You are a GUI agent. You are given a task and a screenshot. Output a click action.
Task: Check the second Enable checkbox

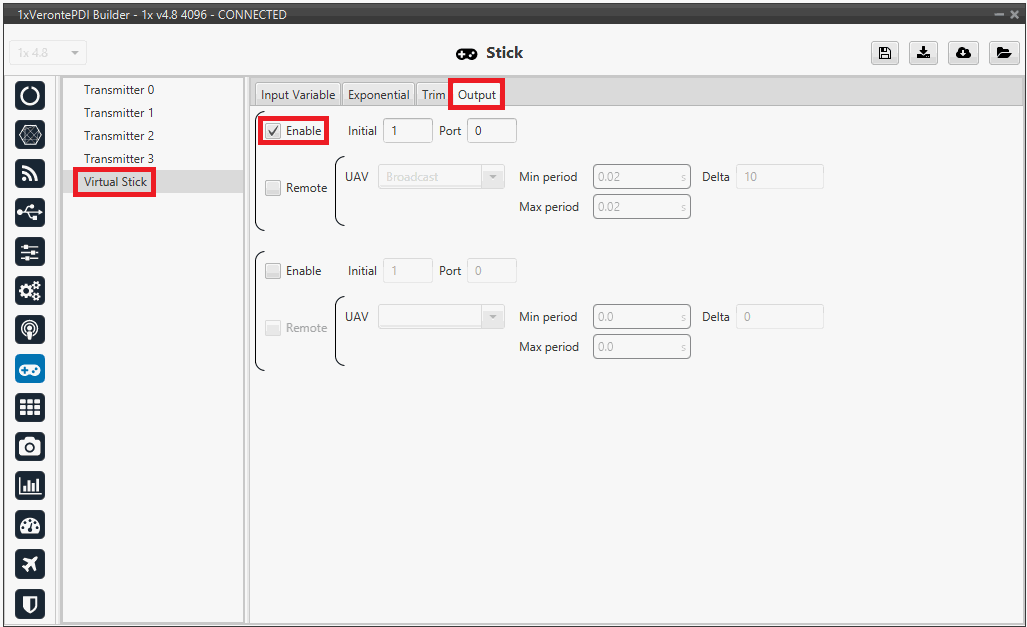pos(273,271)
